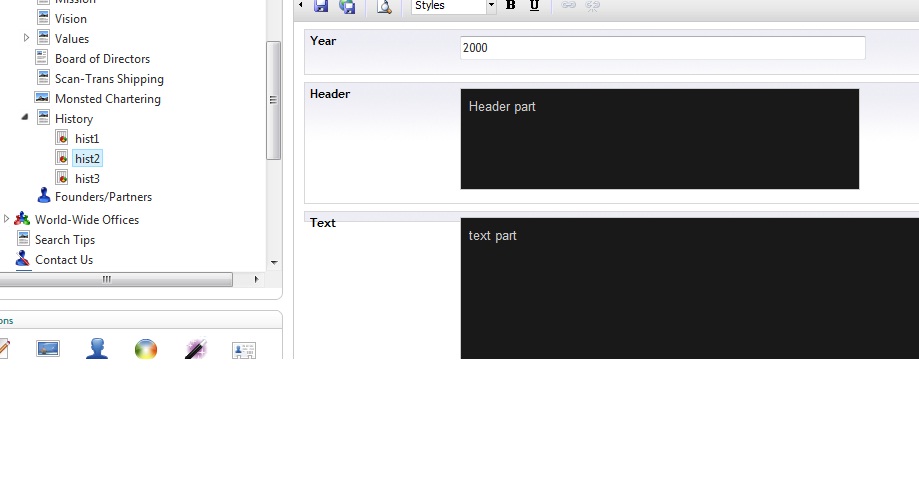919x480 pixels.
Task: Open Founders/Partners in the tree
Action: pyautogui.click(x=103, y=197)
